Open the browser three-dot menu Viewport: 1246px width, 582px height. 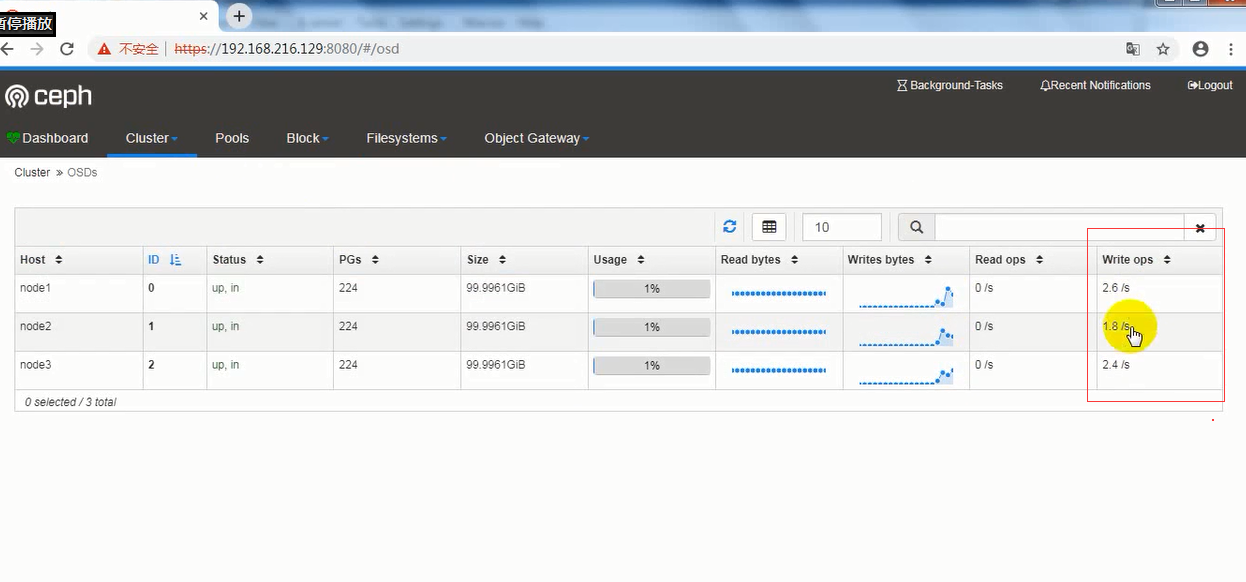click(1232, 49)
